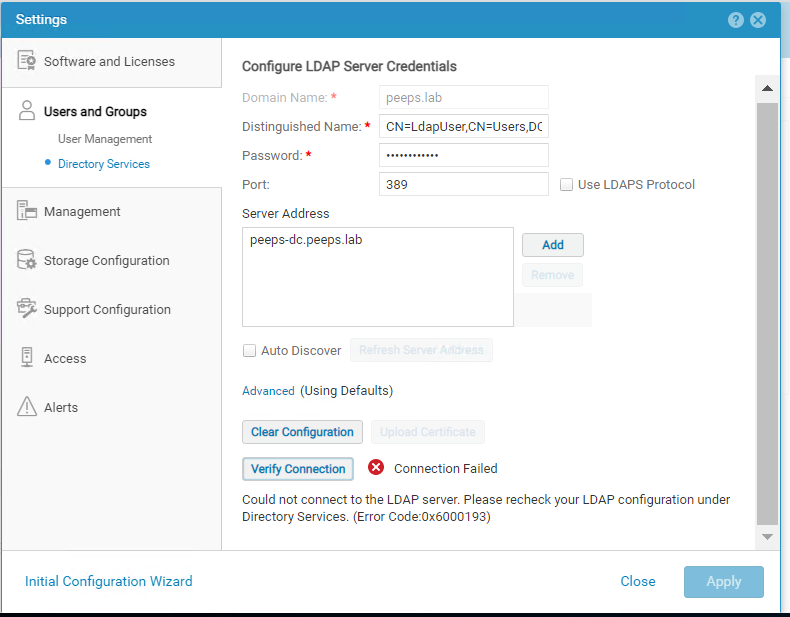
Task: Click the Access sidebar icon
Action: tap(27, 358)
